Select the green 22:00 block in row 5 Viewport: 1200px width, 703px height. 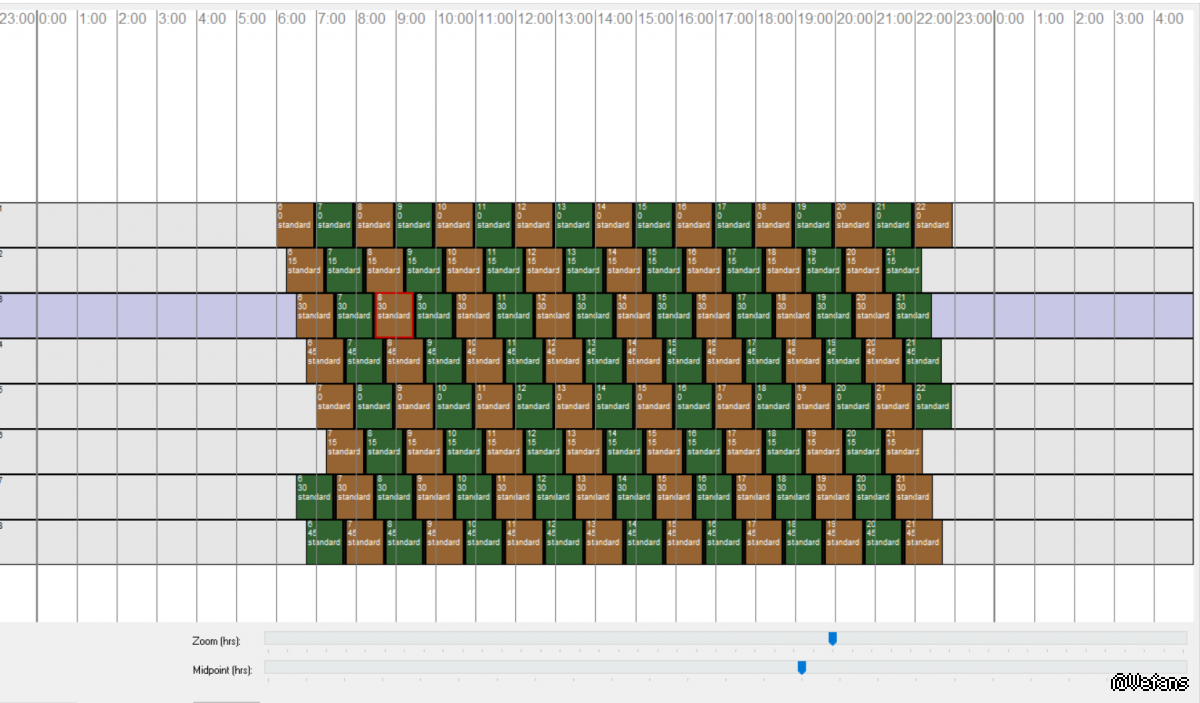(933, 406)
